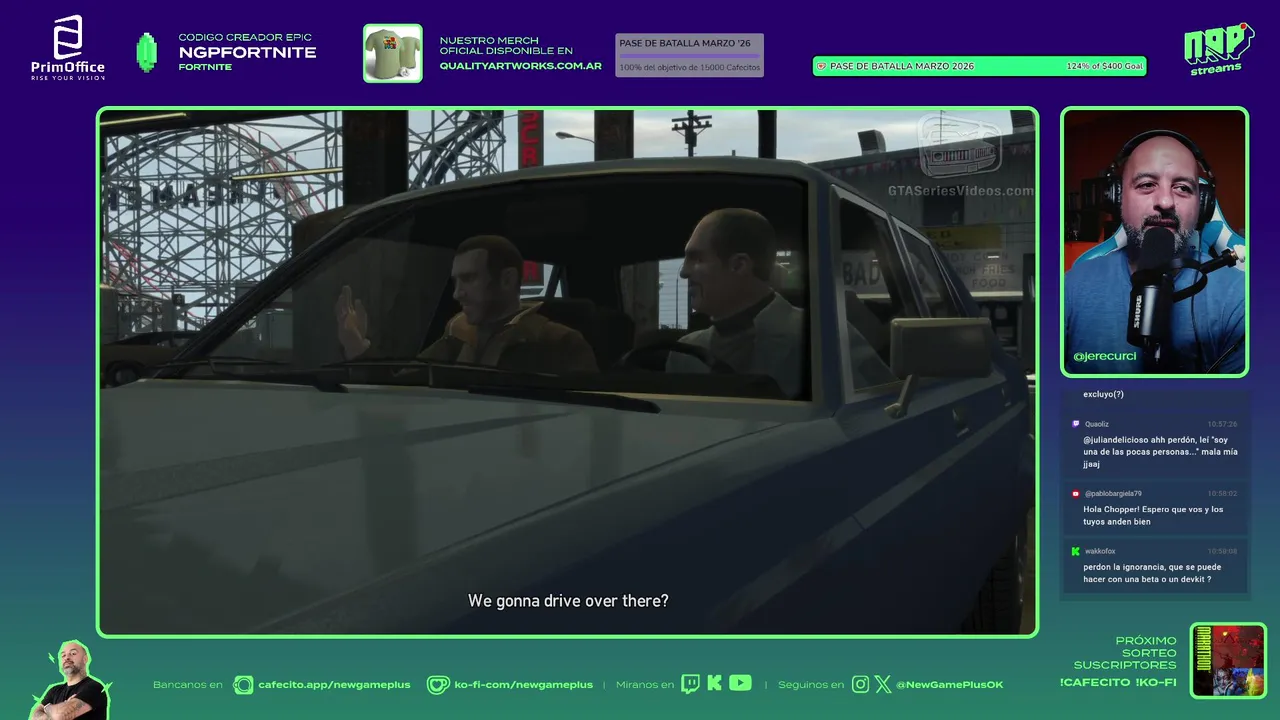Select wakkofox username in chat
Image resolution: width=1280 pixels, height=720 pixels.
(1100, 551)
